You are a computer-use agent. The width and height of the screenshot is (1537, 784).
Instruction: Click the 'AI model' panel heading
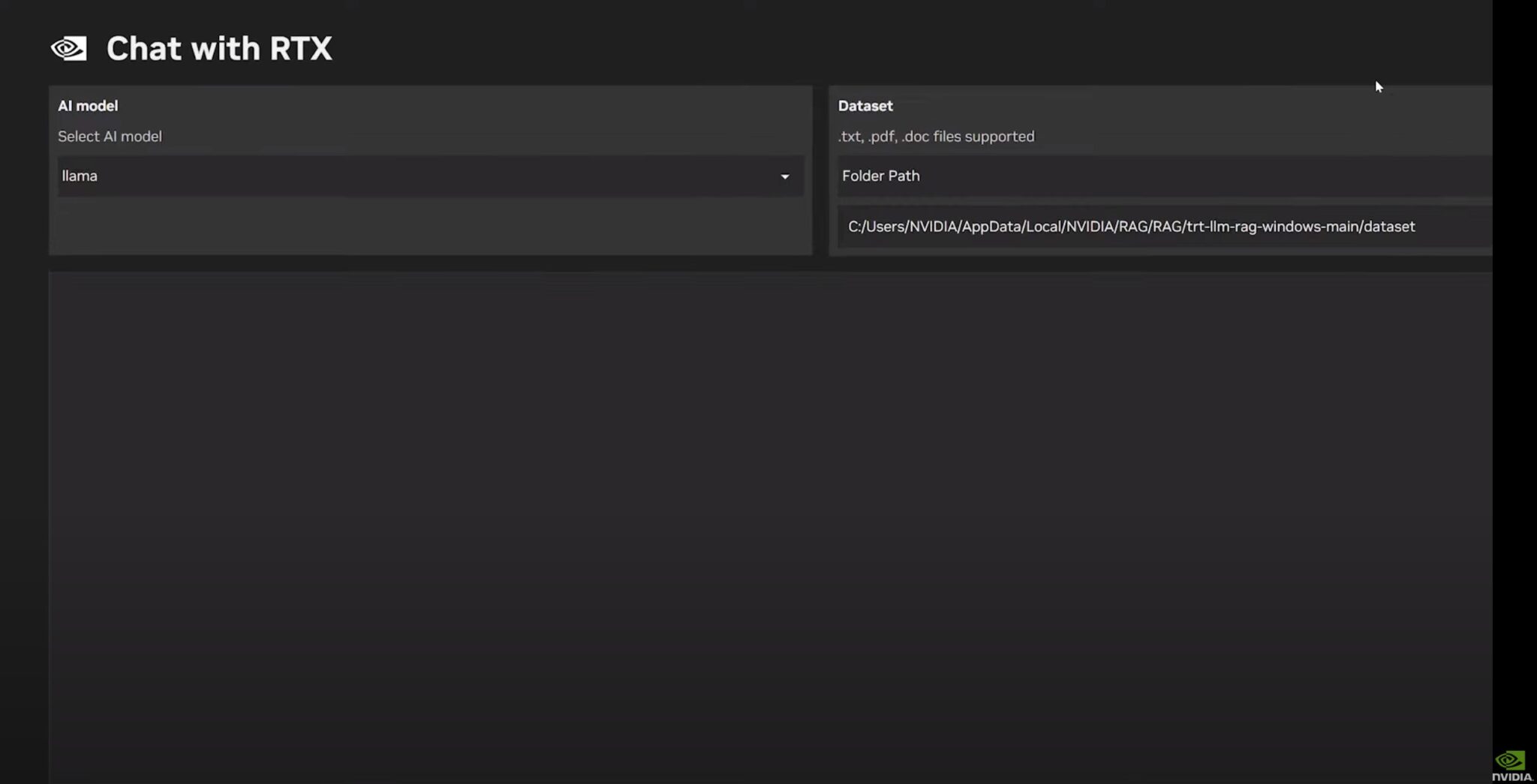(x=88, y=106)
